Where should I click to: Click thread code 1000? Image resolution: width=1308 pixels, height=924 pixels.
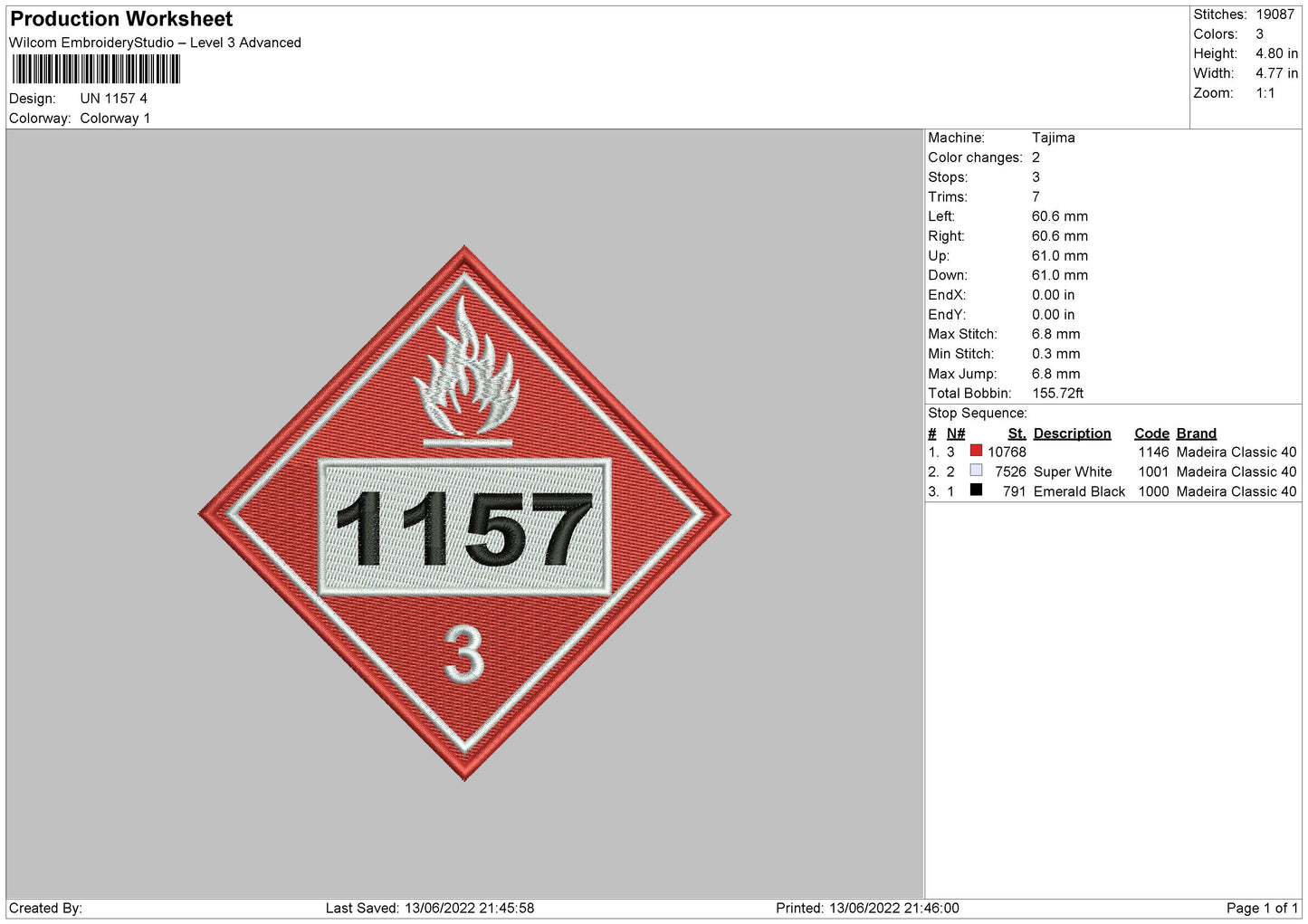1154,492
